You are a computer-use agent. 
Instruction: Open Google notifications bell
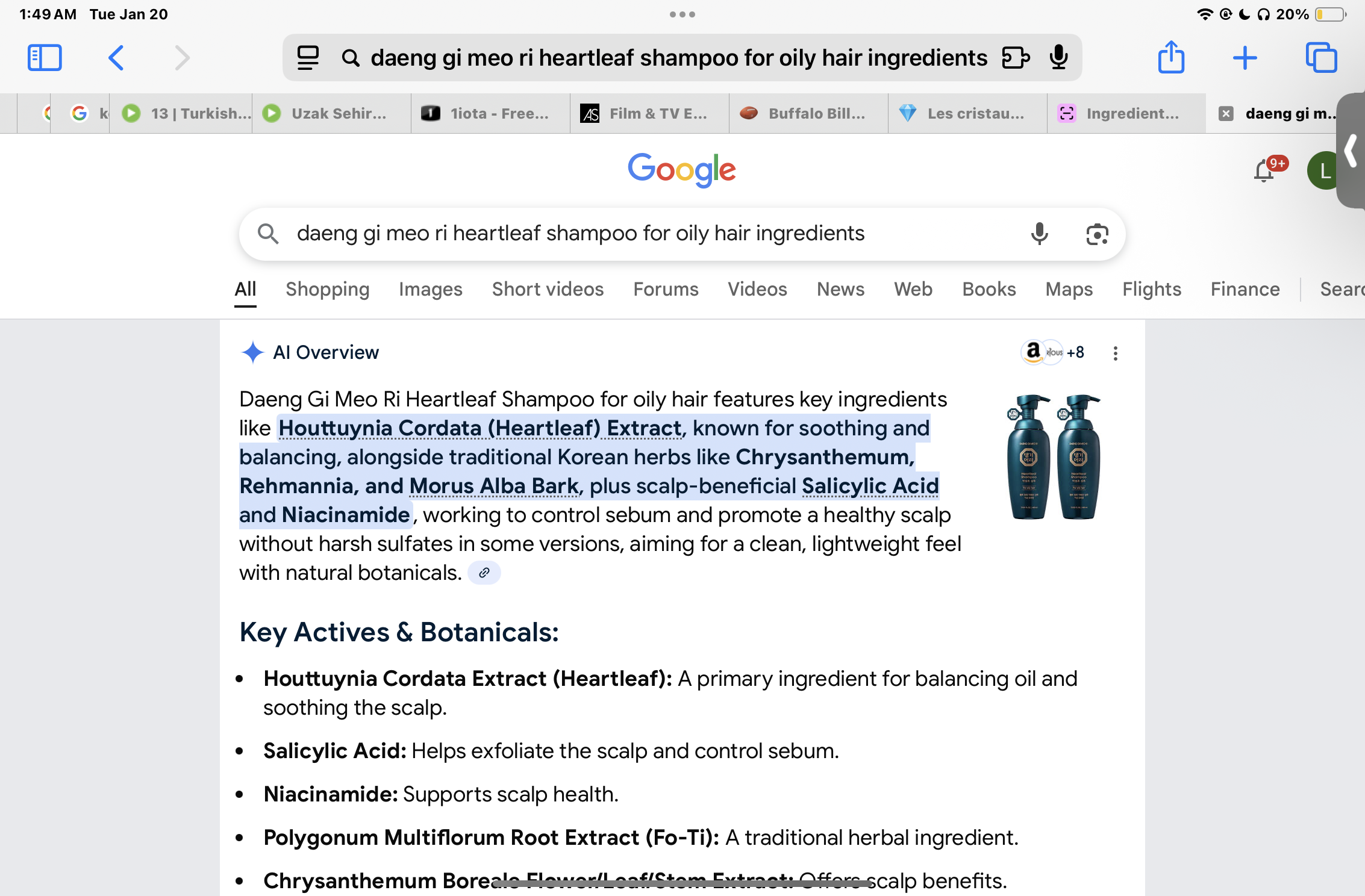coord(1264,171)
